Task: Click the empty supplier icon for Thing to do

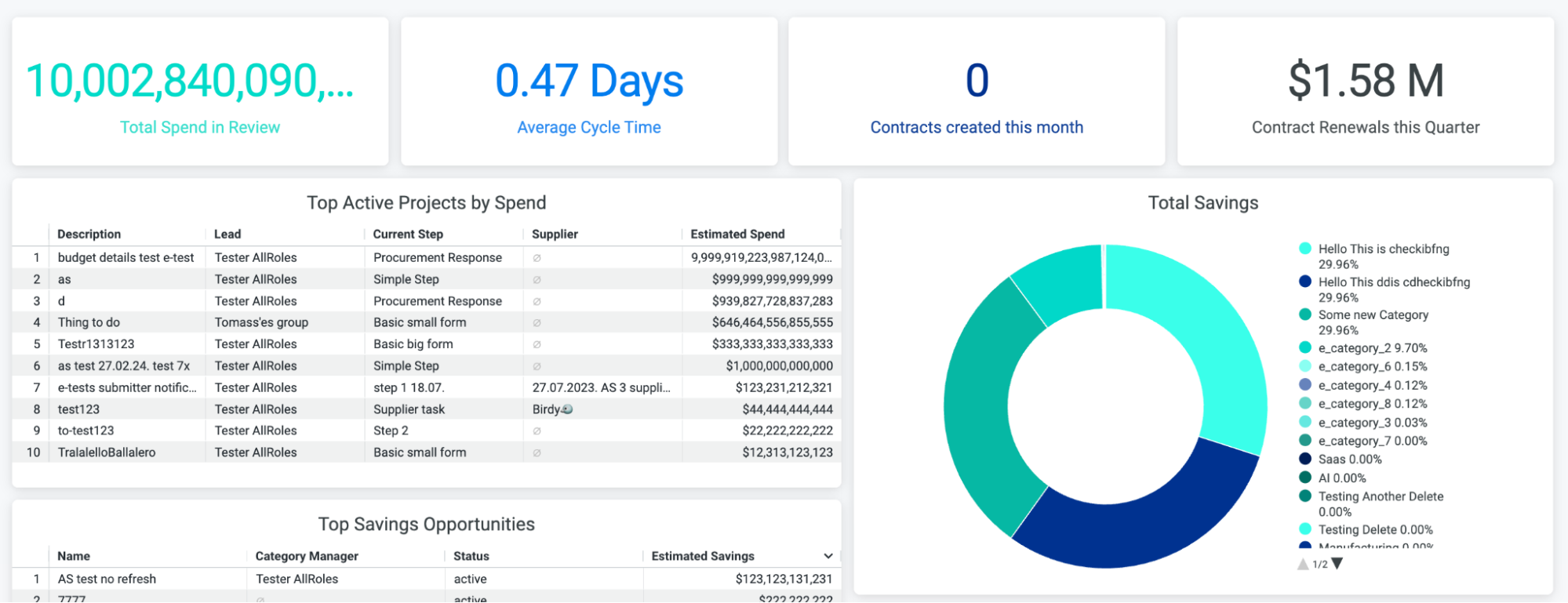Action: point(537,322)
